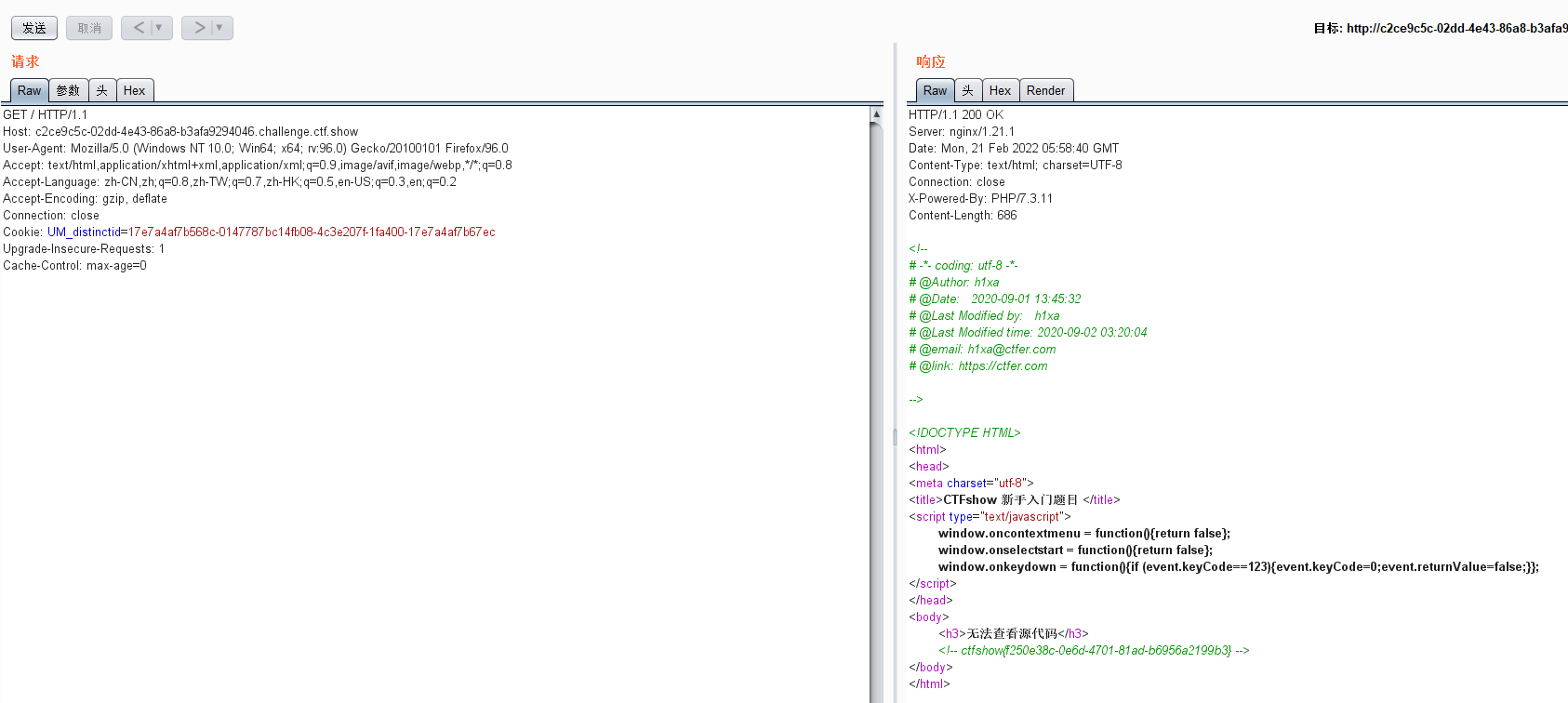Image resolution: width=1568 pixels, height=703 pixels.
Task: Click the '@link: https://ctfer.com' comment line
Action: 978,365
